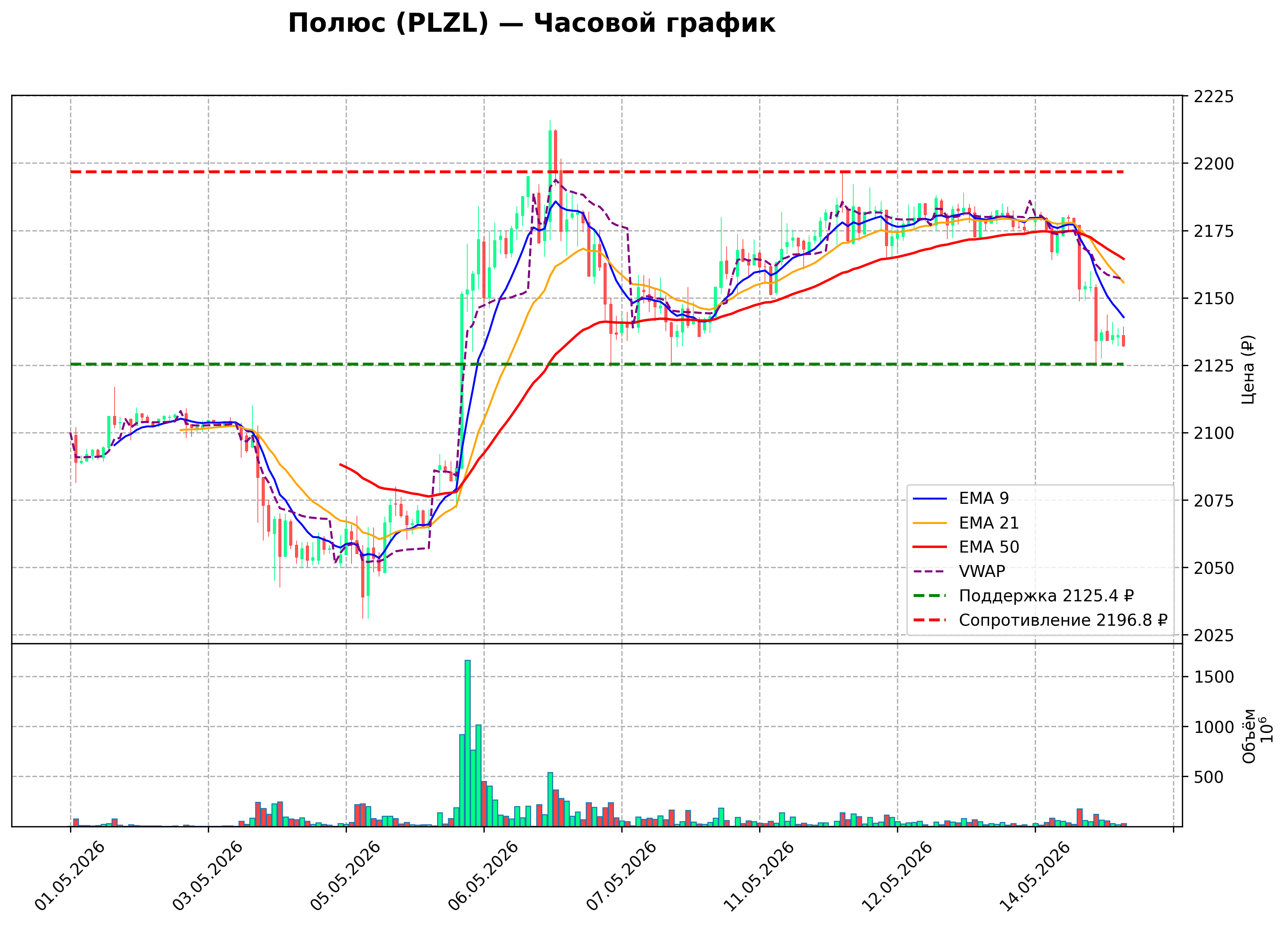Click the price axis label "2025"
The image size is (1288, 926).
tap(1214, 635)
